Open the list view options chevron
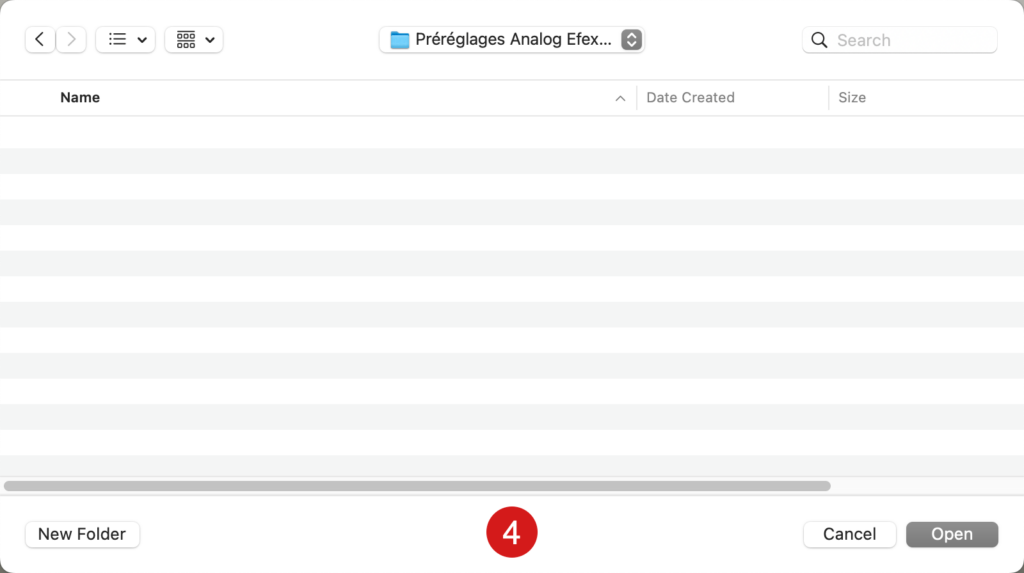The image size is (1024, 573). tap(142, 41)
